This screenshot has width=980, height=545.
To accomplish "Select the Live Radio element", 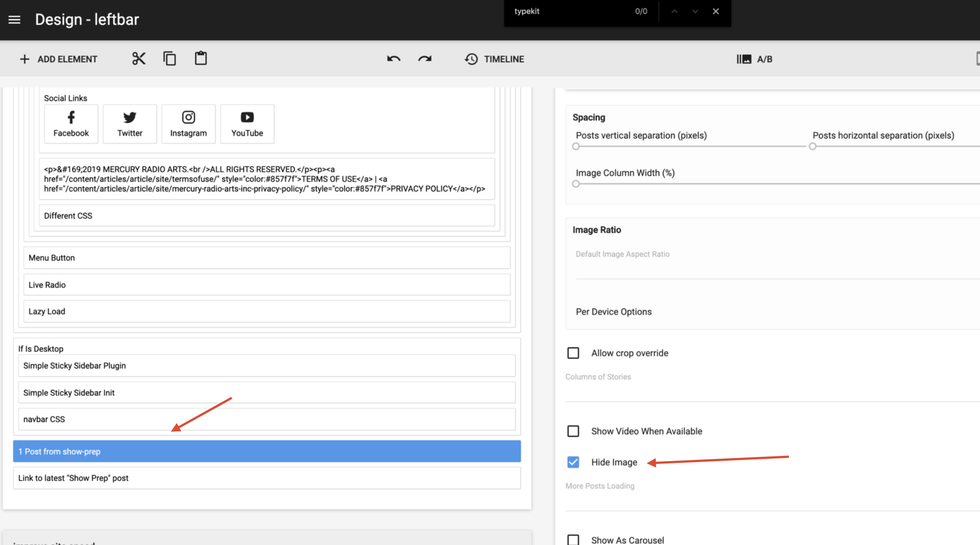I will [266, 285].
